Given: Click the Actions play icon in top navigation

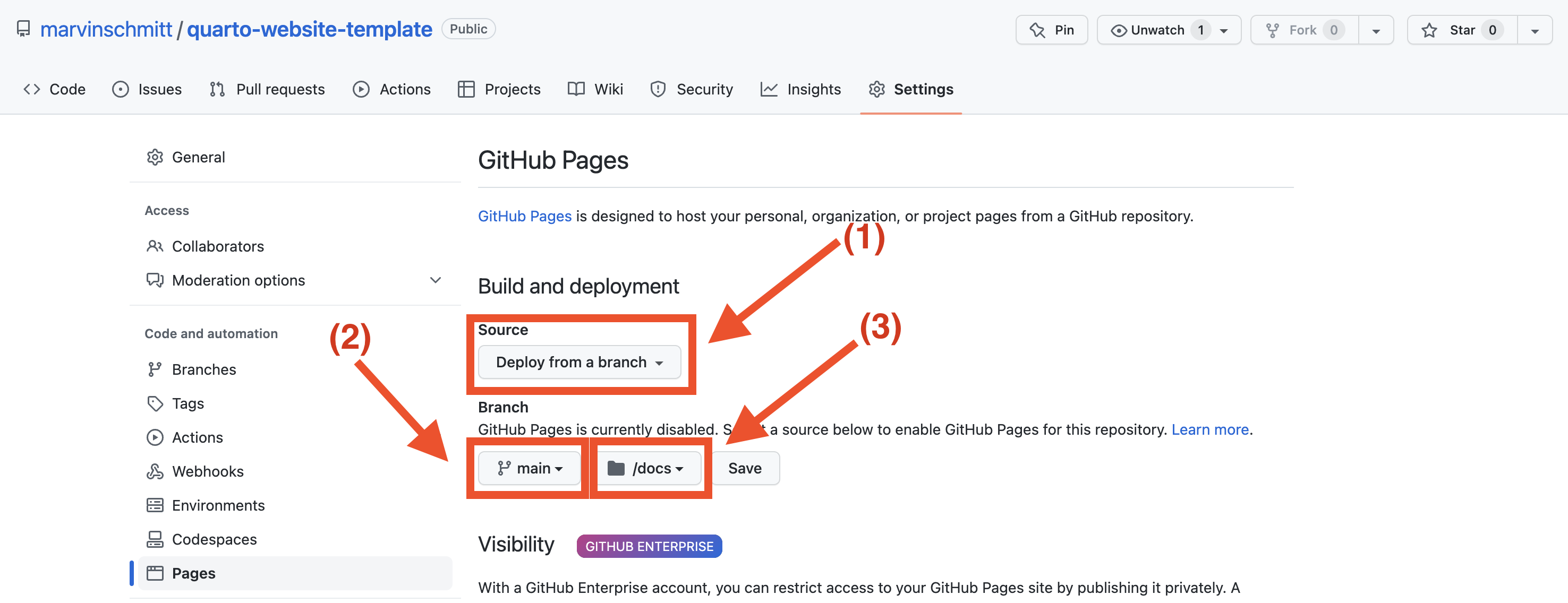Looking at the screenshot, I should click(361, 90).
